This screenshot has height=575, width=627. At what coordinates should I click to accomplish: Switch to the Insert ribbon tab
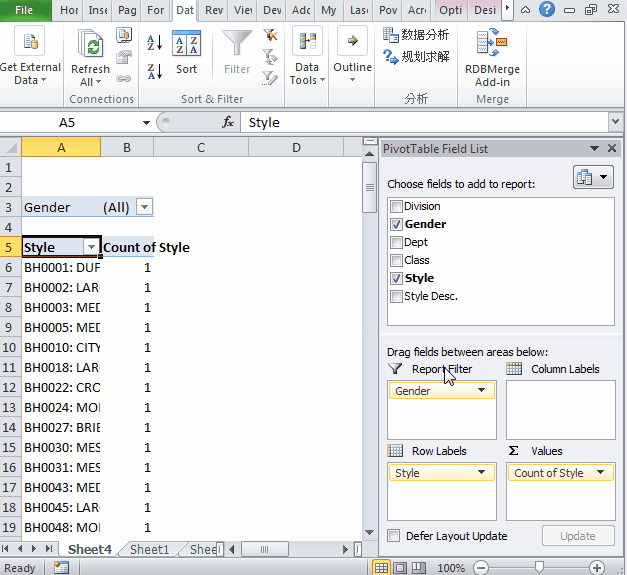[98, 10]
